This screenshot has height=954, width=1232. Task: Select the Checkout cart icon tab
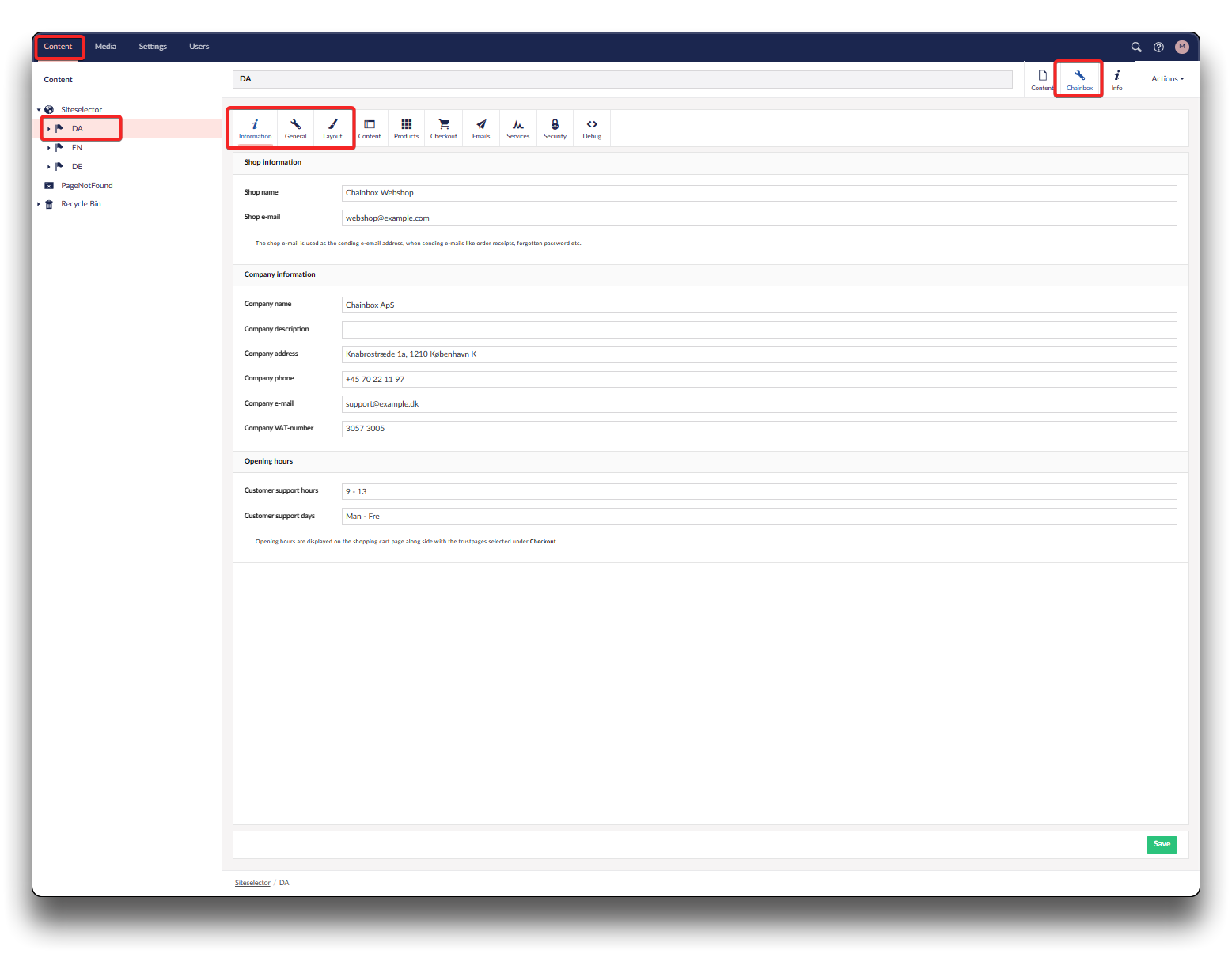(443, 128)
